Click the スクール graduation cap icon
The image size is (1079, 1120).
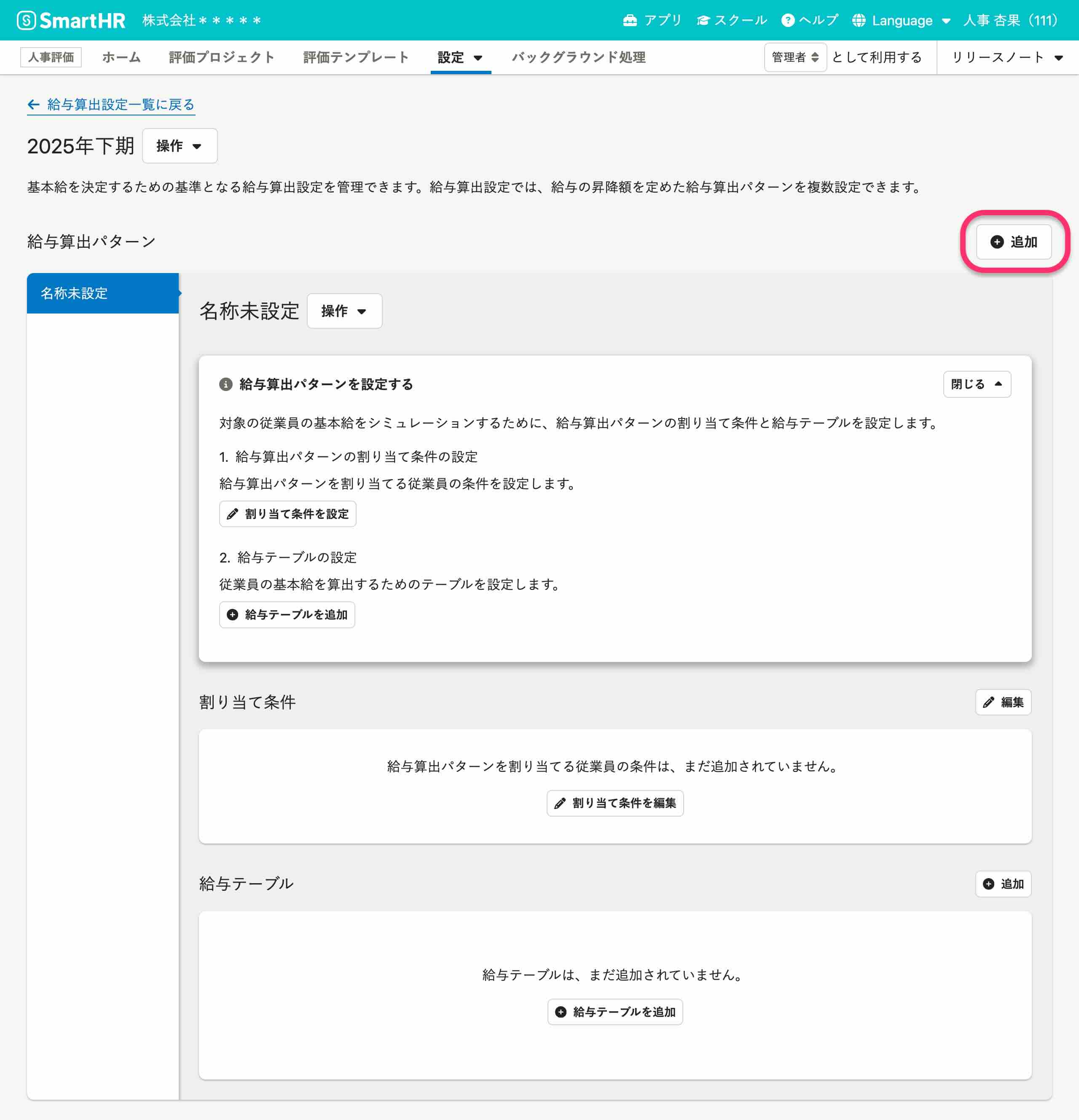(x=703, y=21)
